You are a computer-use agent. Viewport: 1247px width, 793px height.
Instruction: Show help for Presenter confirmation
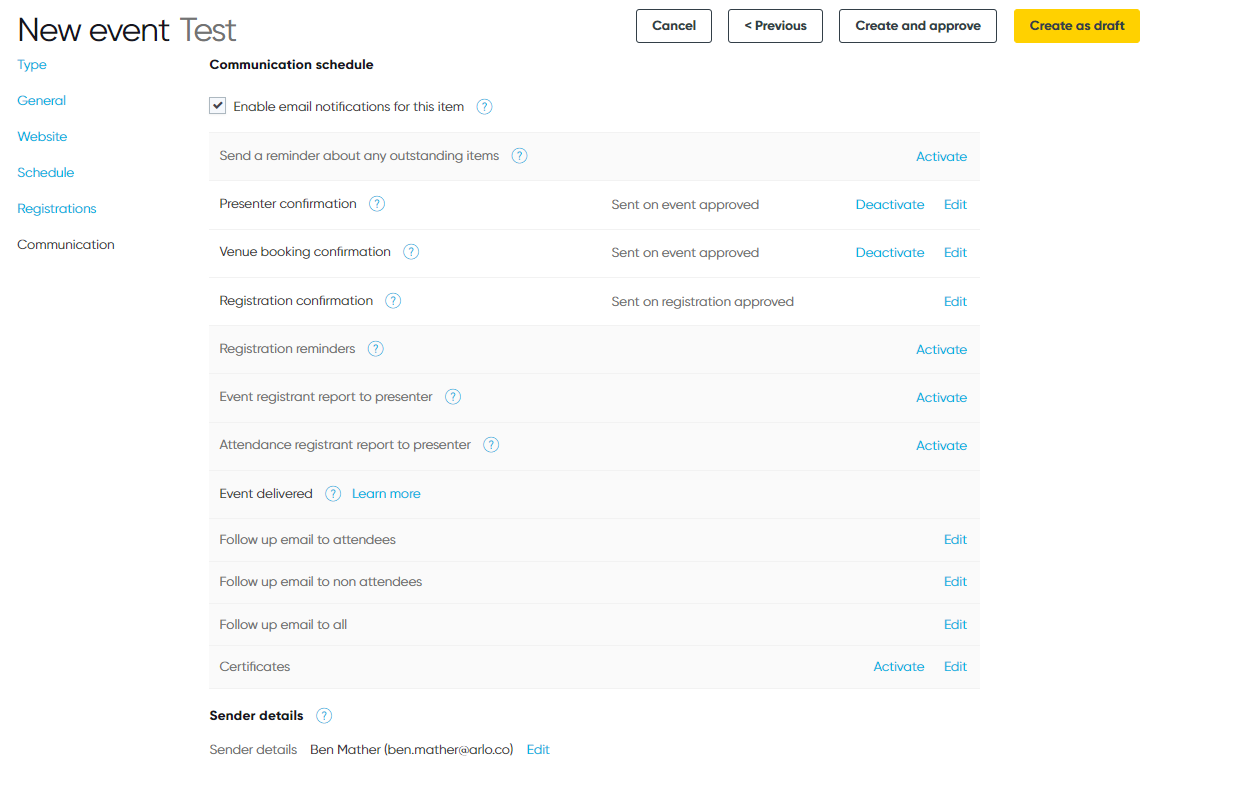coord(377,204)
